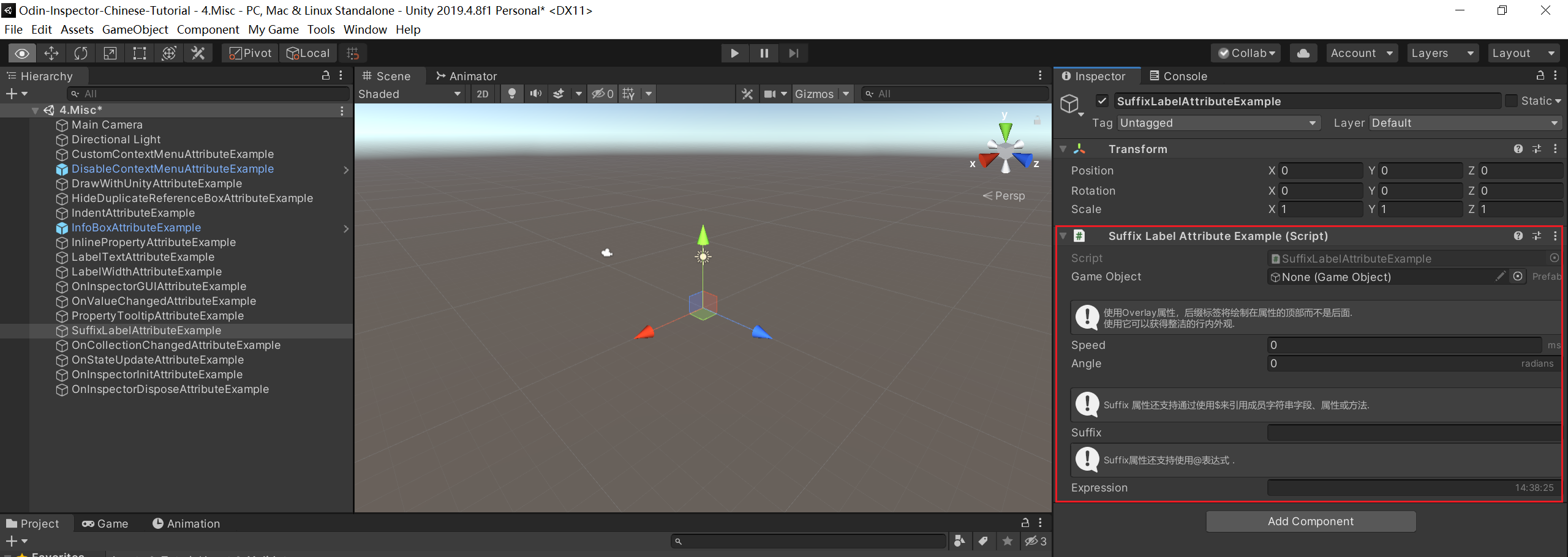
Task: Start Play mode
Action: (734, 53)
